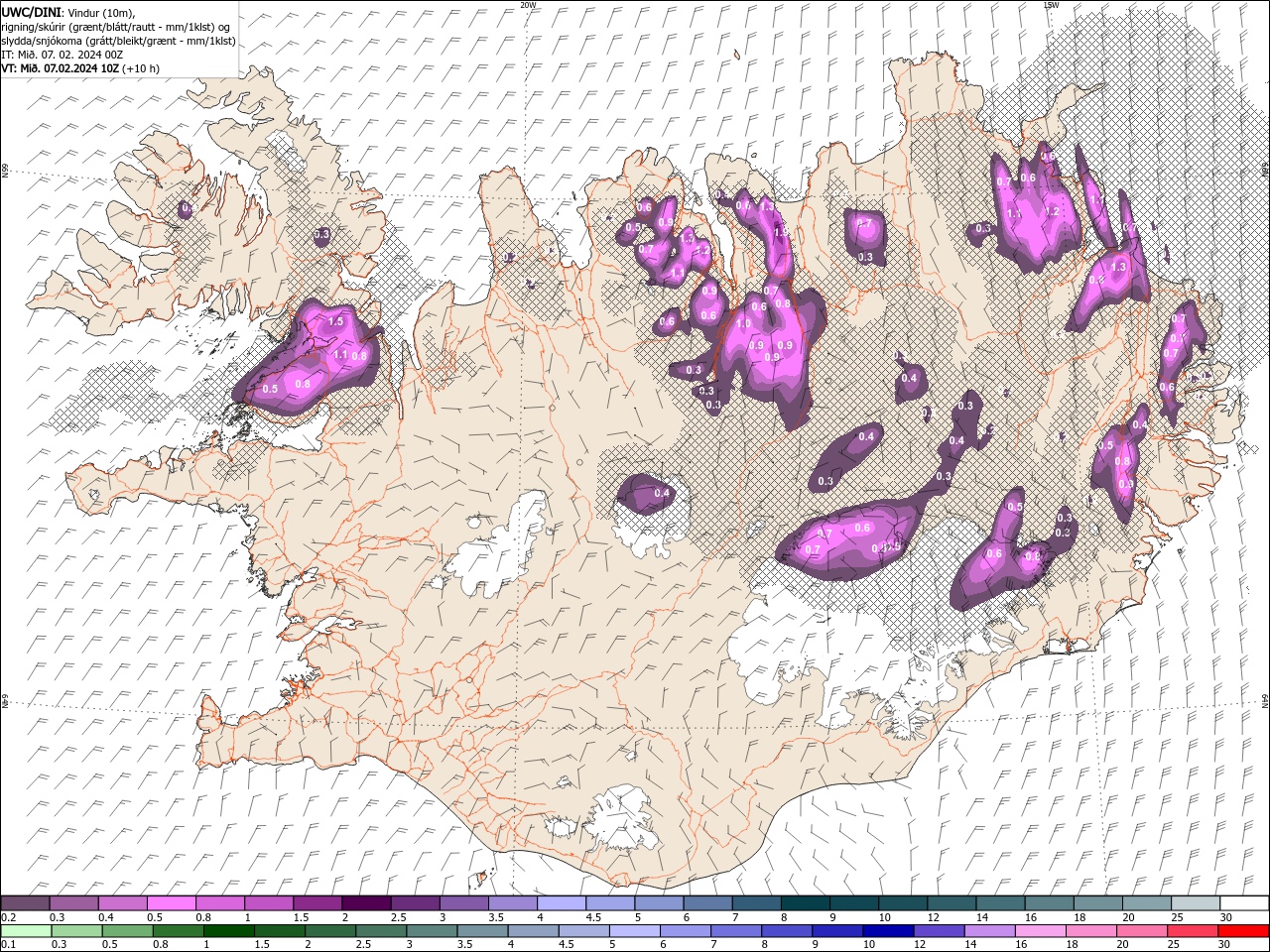This screenshot has height=952, width=1270.
Task: Click the lower legend swatch starting at 4
Action: pyautogui.click(x=534, y=931)
